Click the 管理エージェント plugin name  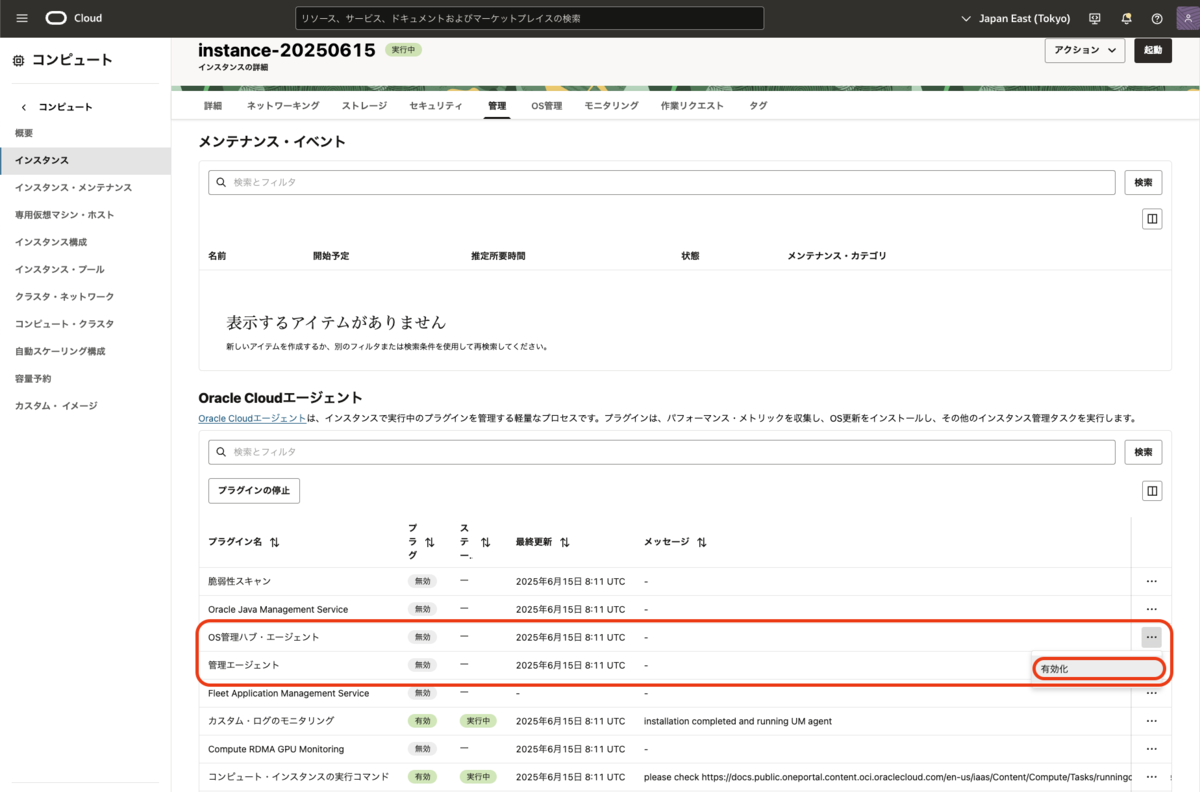(x=244, y=665)
